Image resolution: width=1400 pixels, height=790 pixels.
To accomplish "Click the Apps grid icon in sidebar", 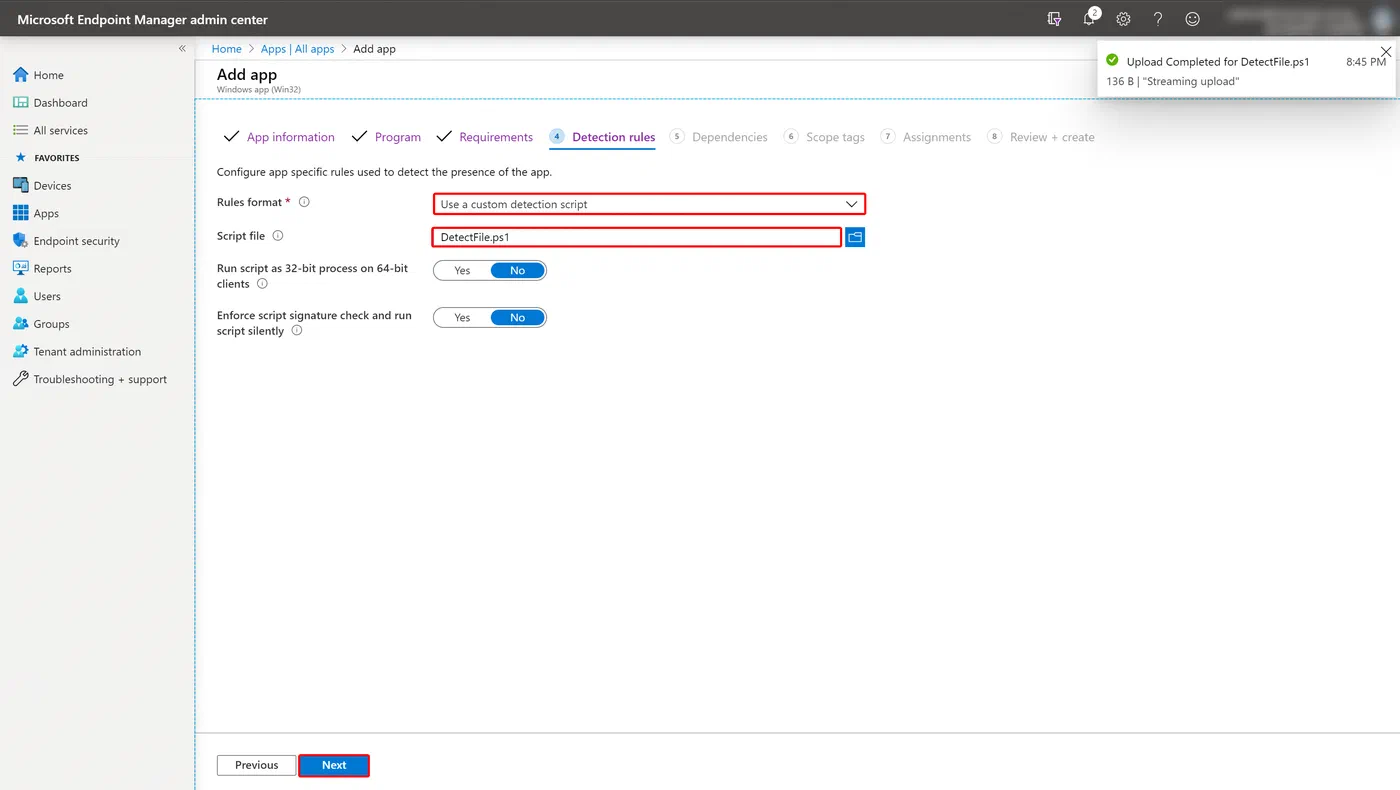I will pos(20,213).
